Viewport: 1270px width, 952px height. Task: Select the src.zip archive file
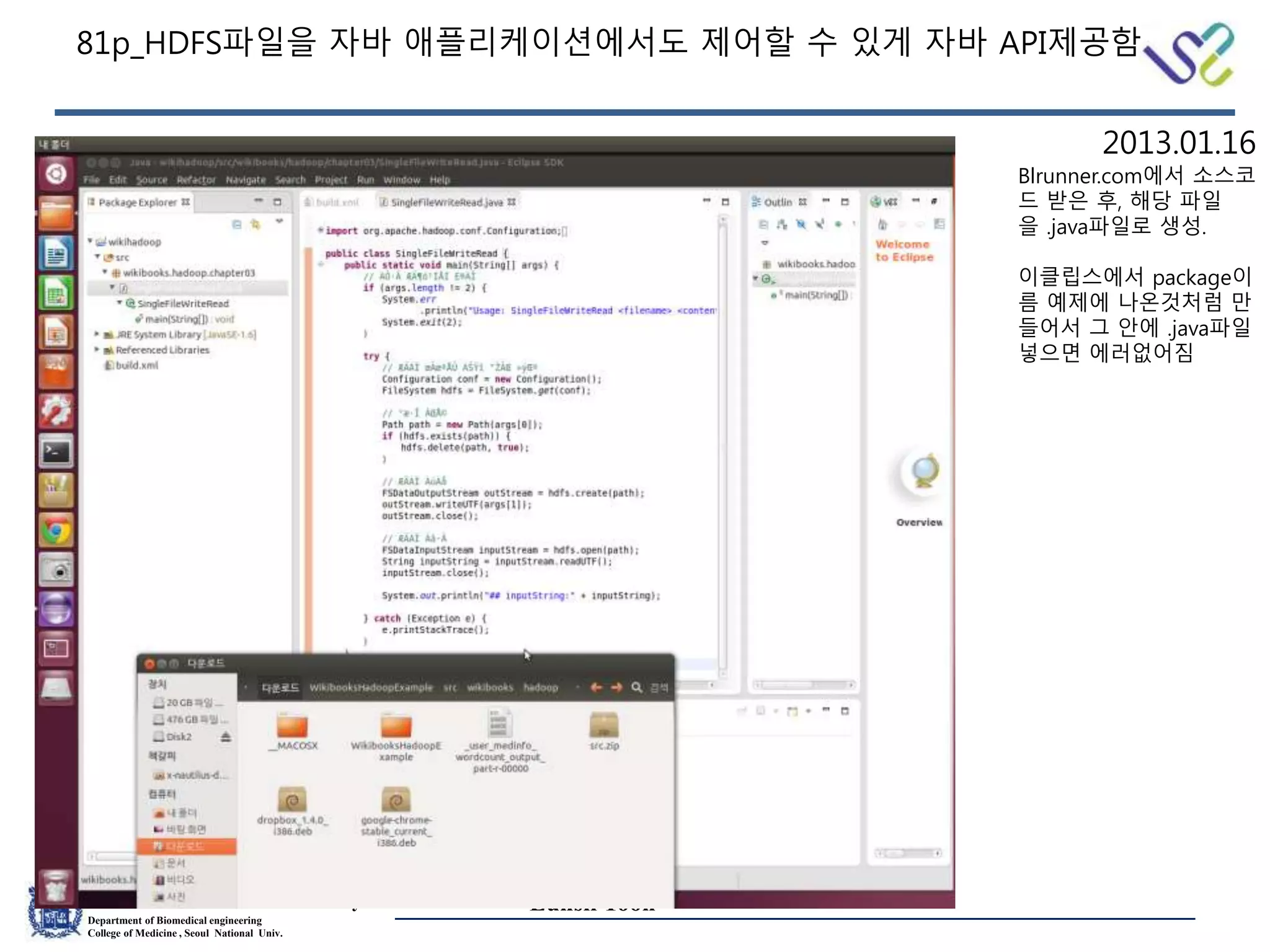(x=604, y=731)
